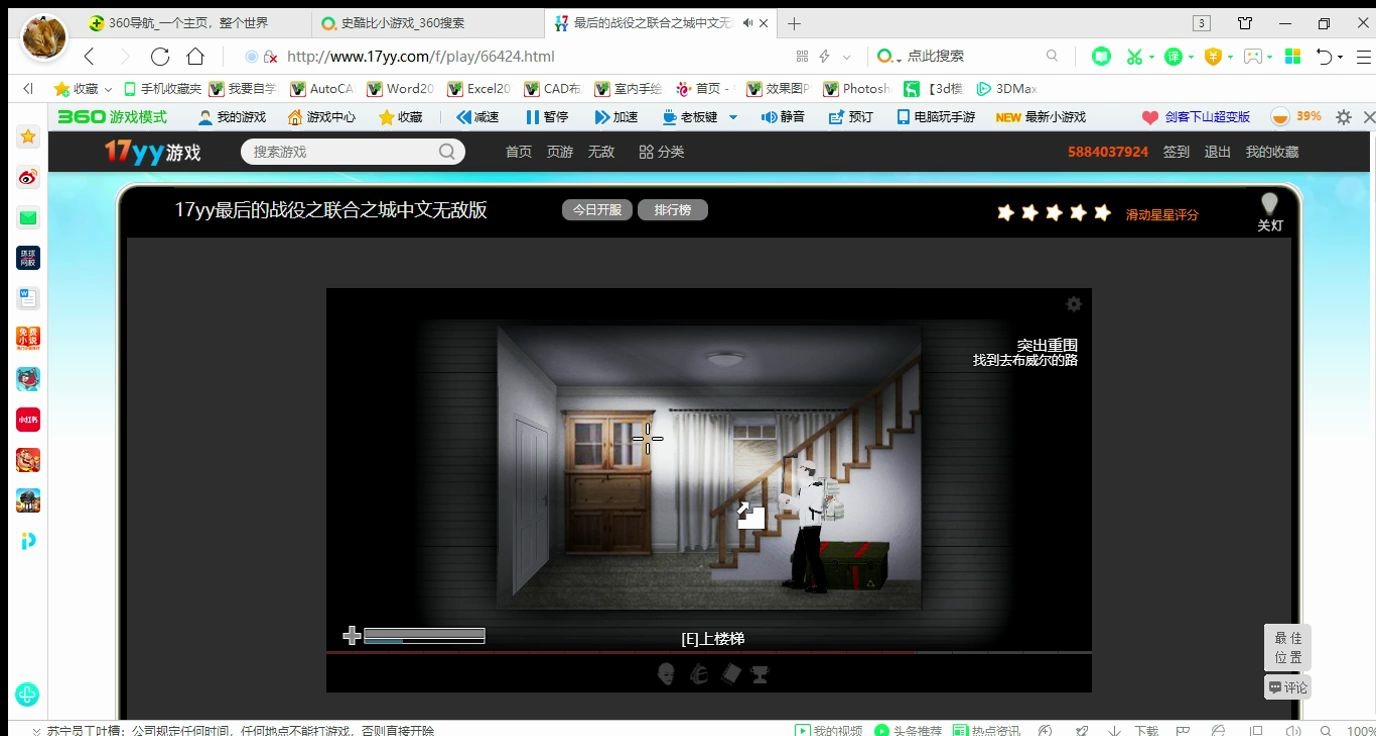
Task: Go back to the previous page
Action: click(x=90, y=56)
